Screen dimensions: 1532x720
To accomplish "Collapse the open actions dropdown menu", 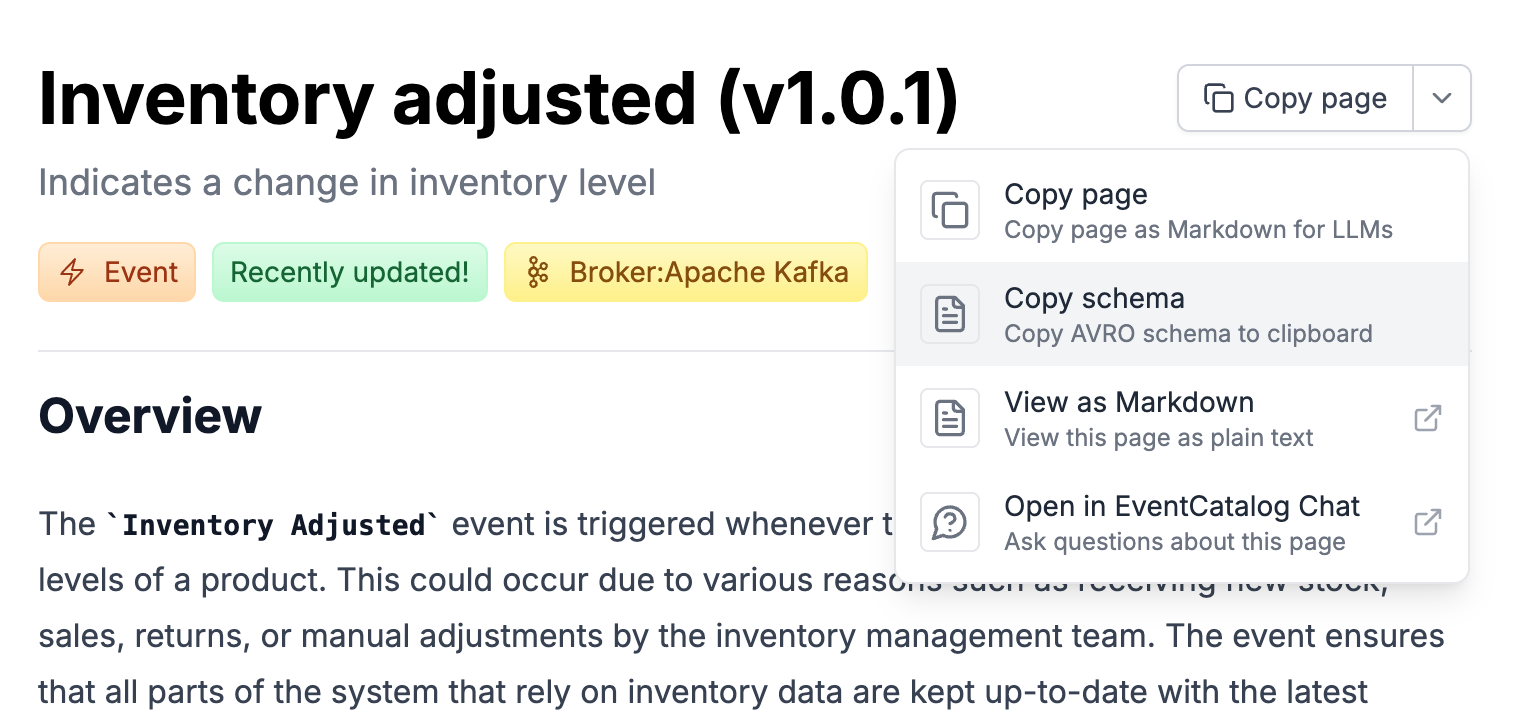I will 1442,98.
